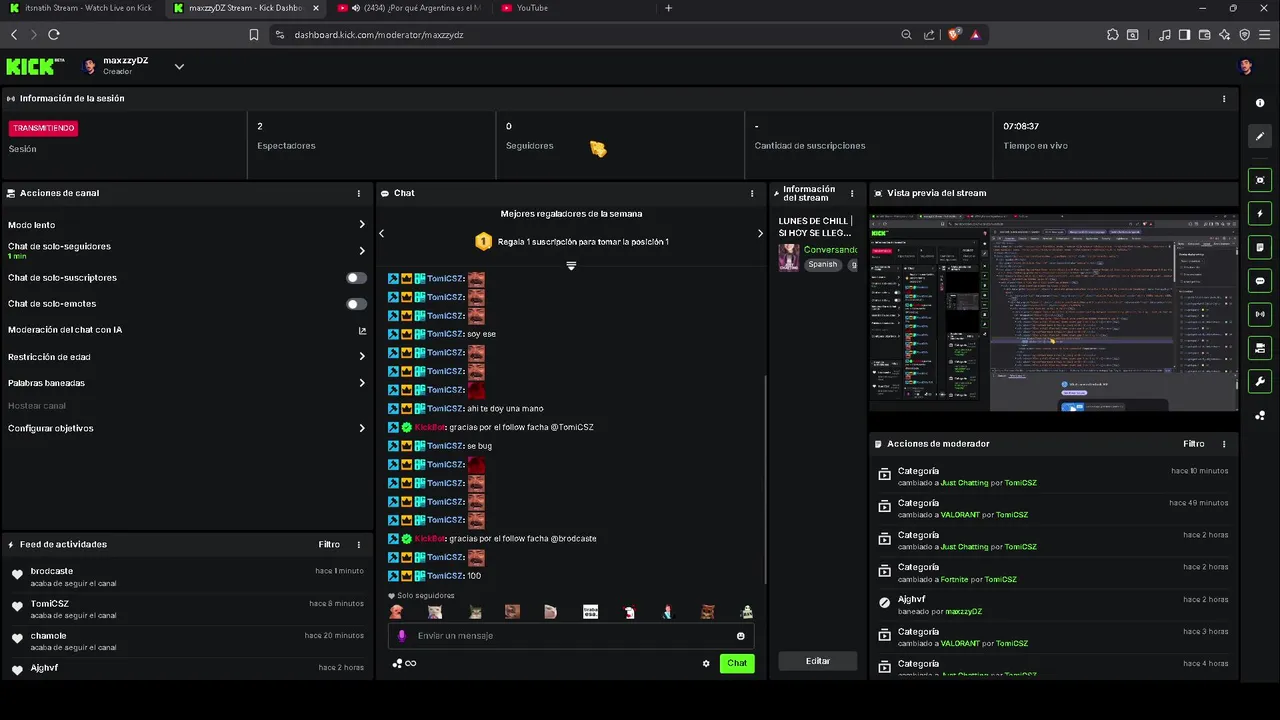Expand Modo lento settings
The width and height of the screenshot is (1280, 720).
362,225
